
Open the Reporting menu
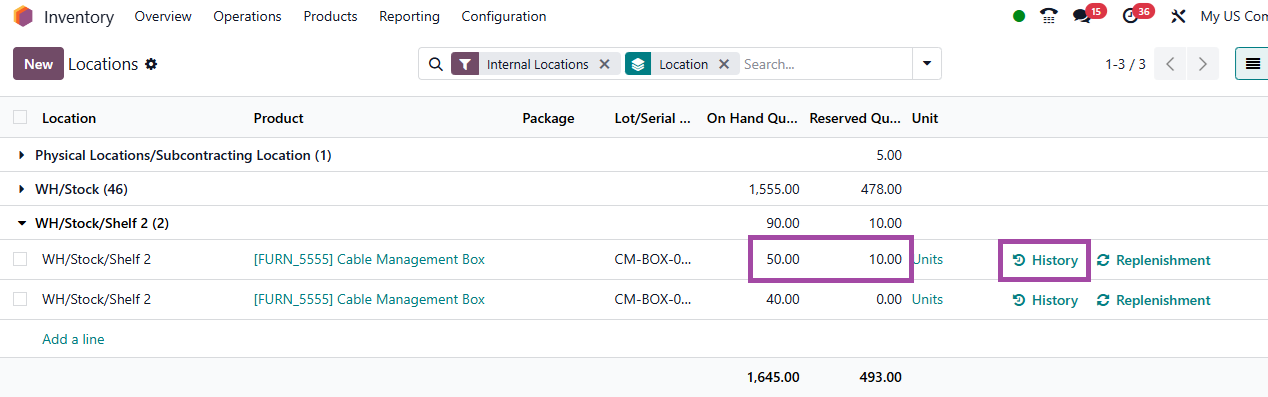coord(409,16)
